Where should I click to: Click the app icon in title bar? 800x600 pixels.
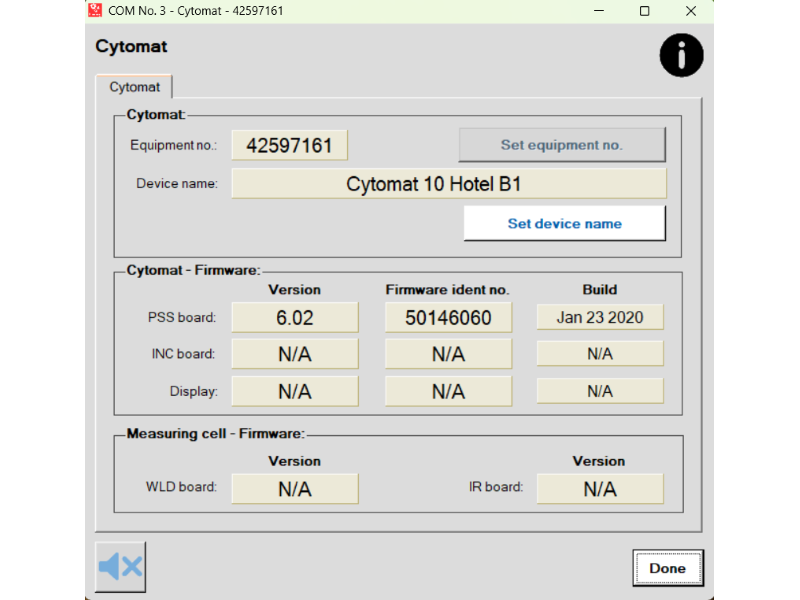(x=95, y=11)
